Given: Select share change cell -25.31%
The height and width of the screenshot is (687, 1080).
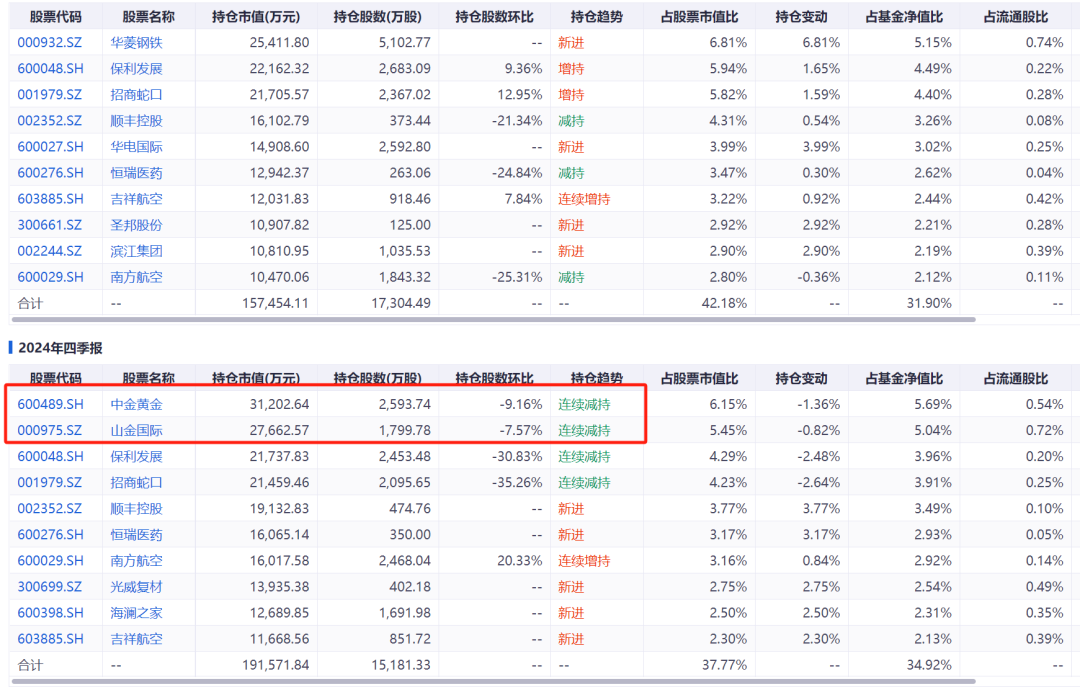Looking at the screenshot, I should [517, 278].
